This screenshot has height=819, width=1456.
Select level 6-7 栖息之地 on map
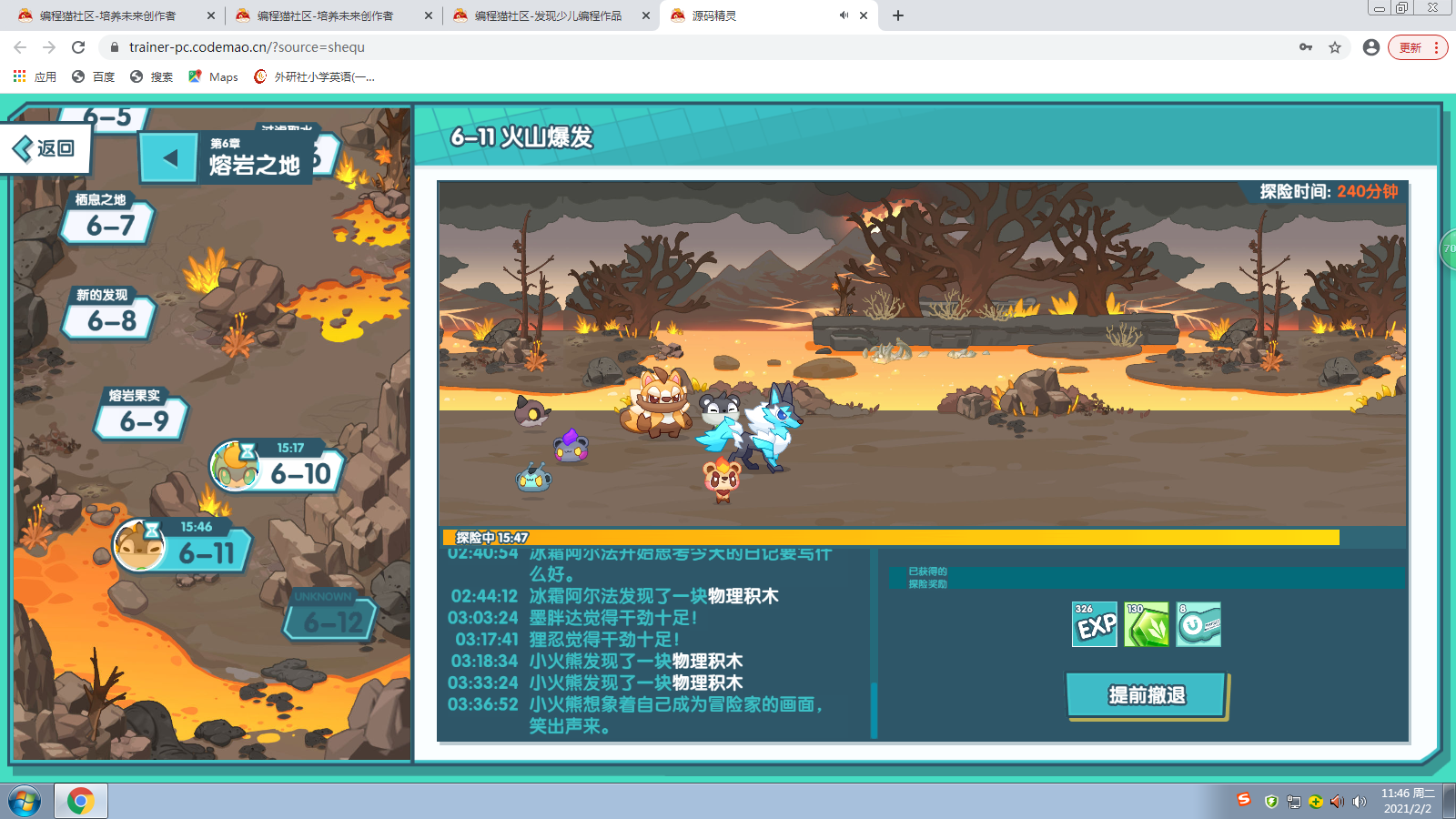tap(109, 218)
